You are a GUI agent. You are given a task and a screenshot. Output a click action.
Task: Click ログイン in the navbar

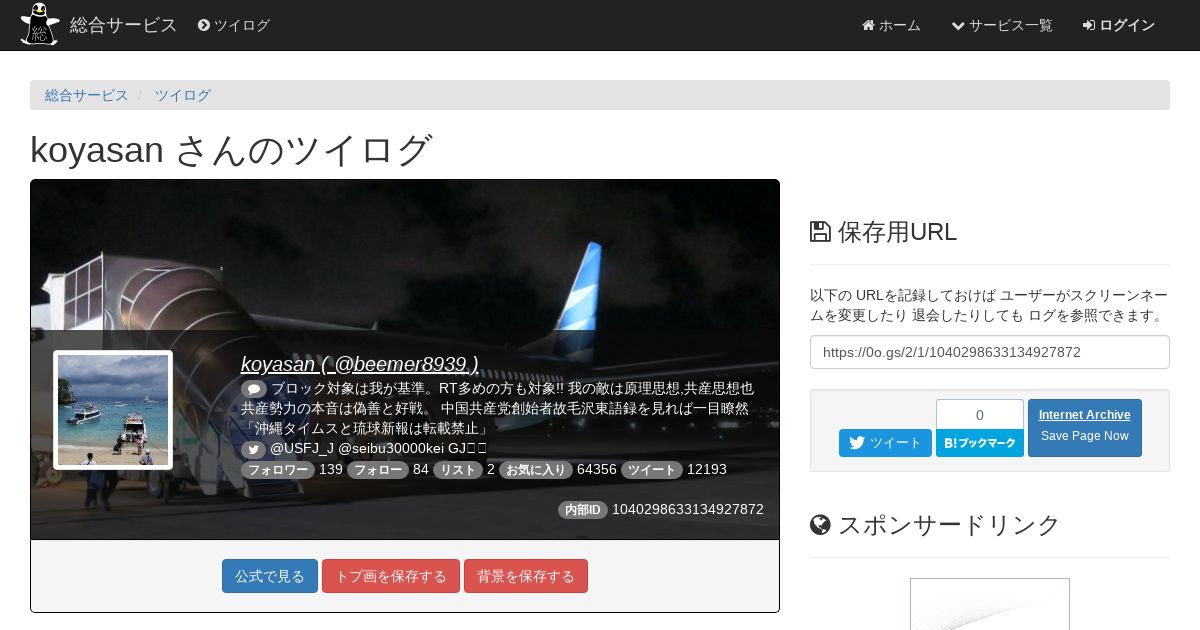[1119, 25]
